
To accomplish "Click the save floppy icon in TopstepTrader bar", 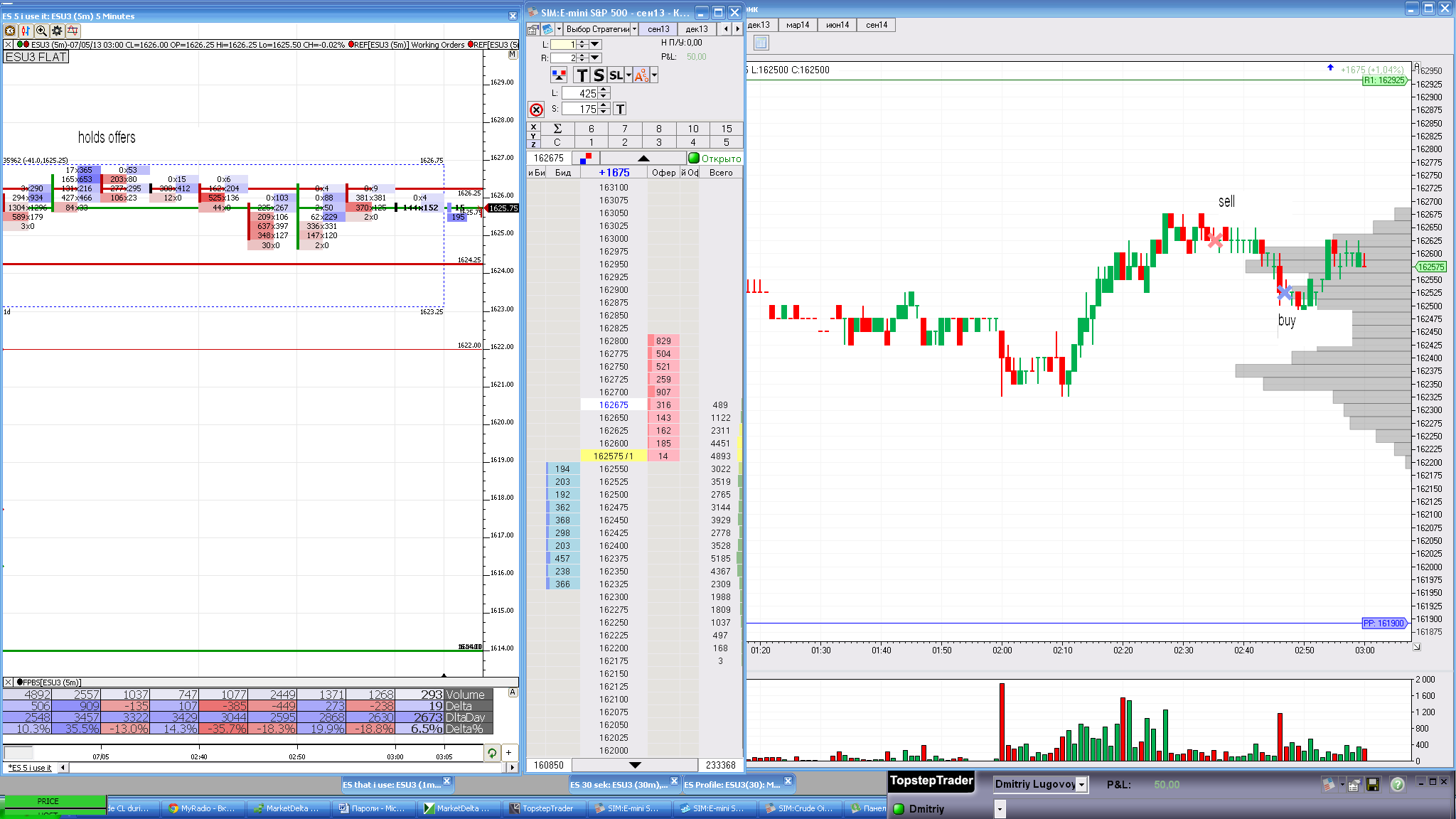I will coord(1373,784).
